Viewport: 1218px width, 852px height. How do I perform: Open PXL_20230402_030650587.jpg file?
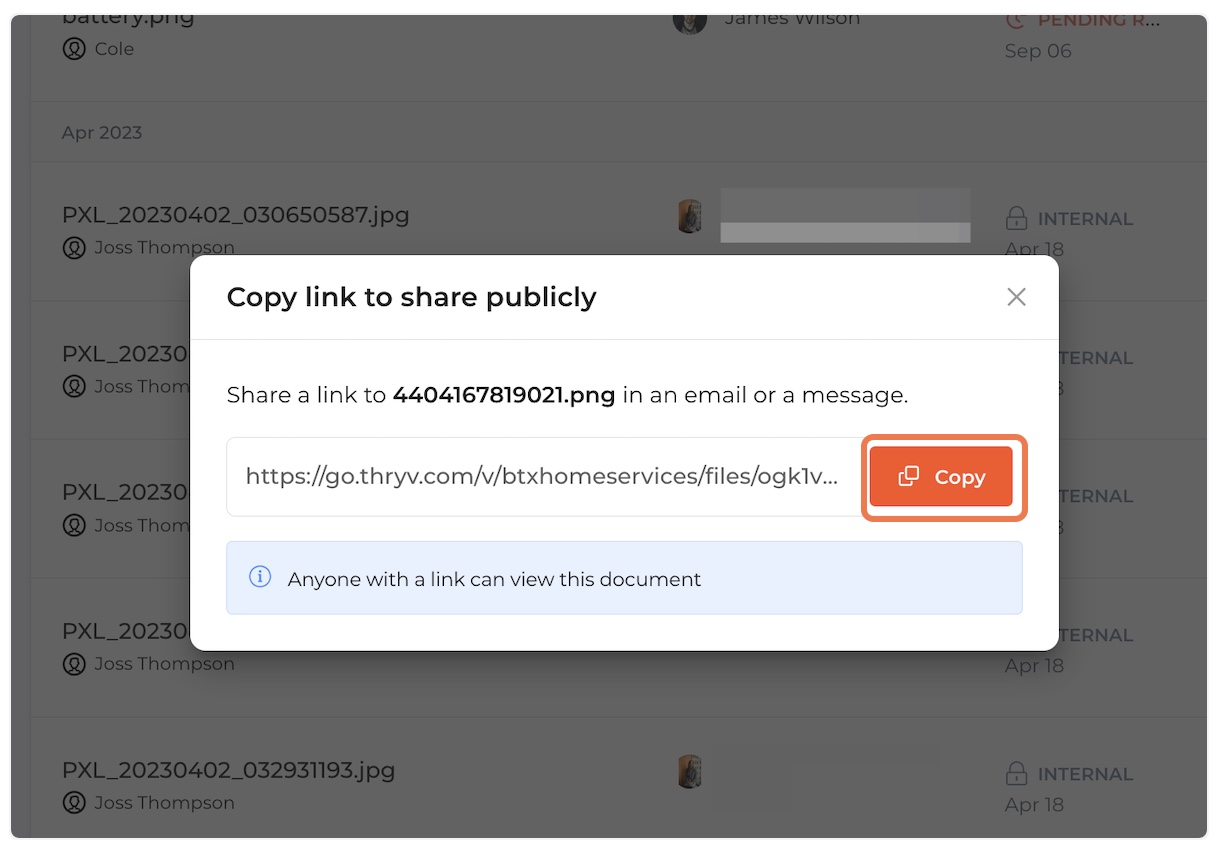(236, 215)
